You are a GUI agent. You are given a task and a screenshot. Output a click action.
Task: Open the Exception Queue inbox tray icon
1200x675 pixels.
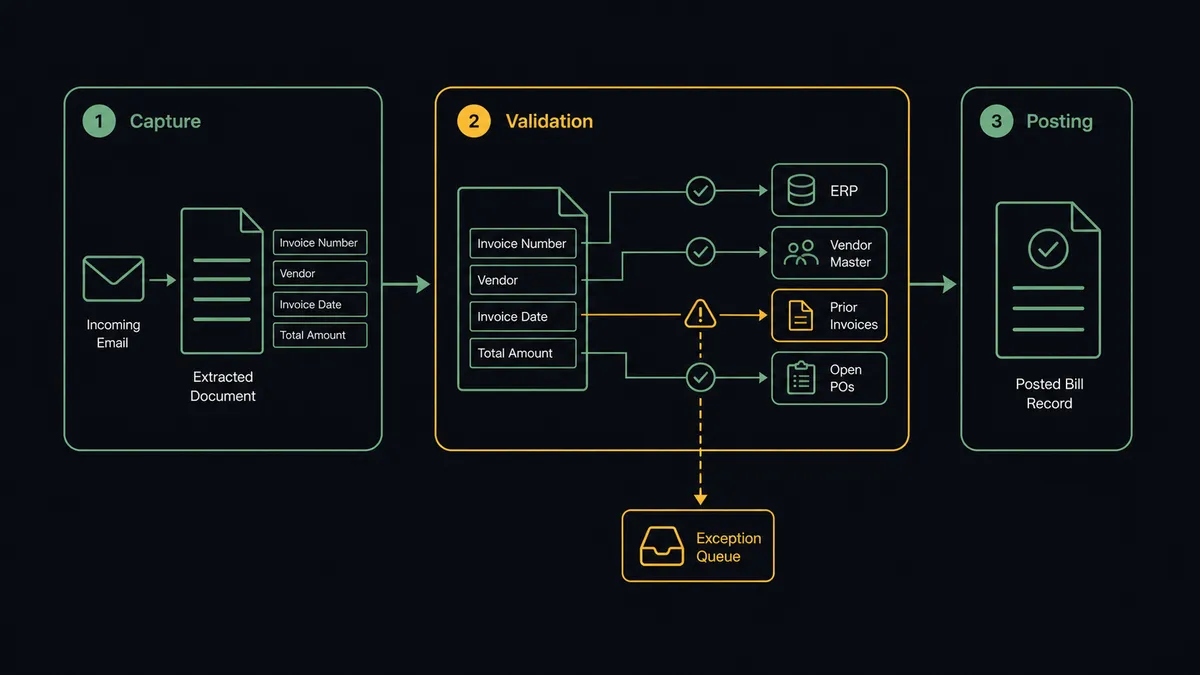(661, 546)
